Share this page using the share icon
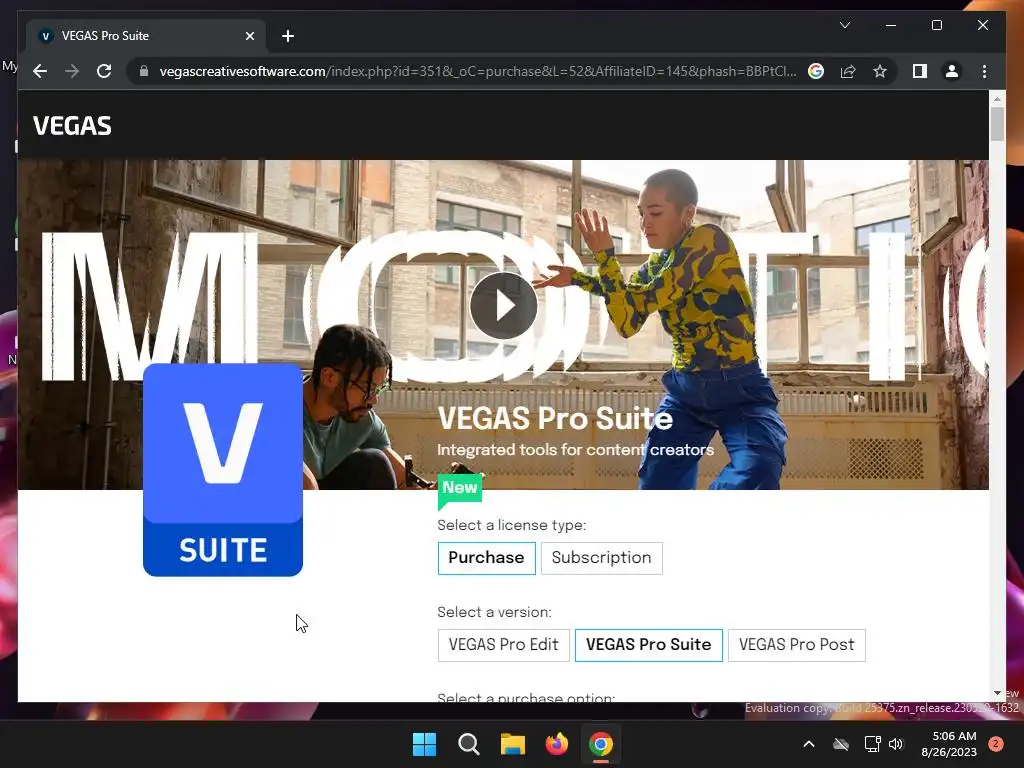1024x768 pixels. (848, 71)
